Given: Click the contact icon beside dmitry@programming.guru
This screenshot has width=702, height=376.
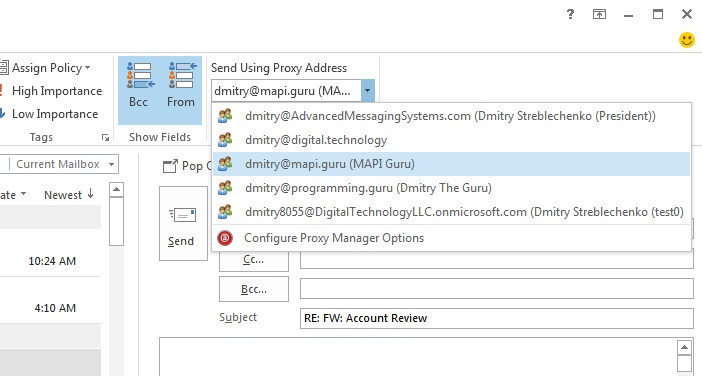Looking at the screenshot, I should tap(225, 188).
